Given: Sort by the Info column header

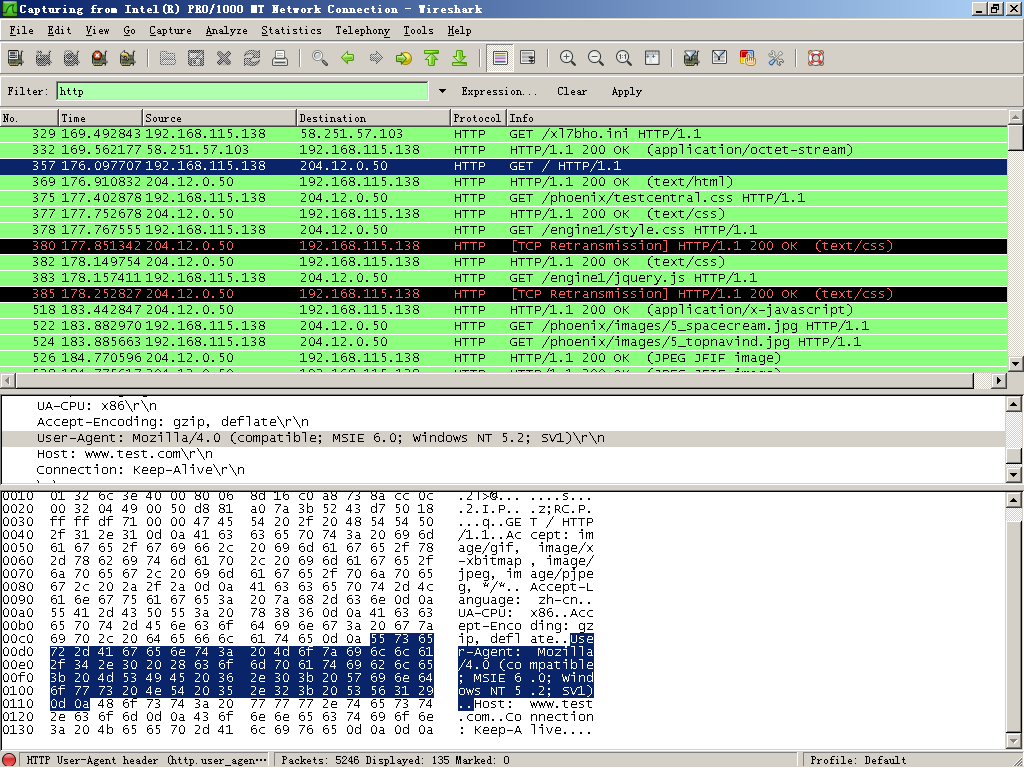Looking at the screenshot, I should click(x=757, y=118).
